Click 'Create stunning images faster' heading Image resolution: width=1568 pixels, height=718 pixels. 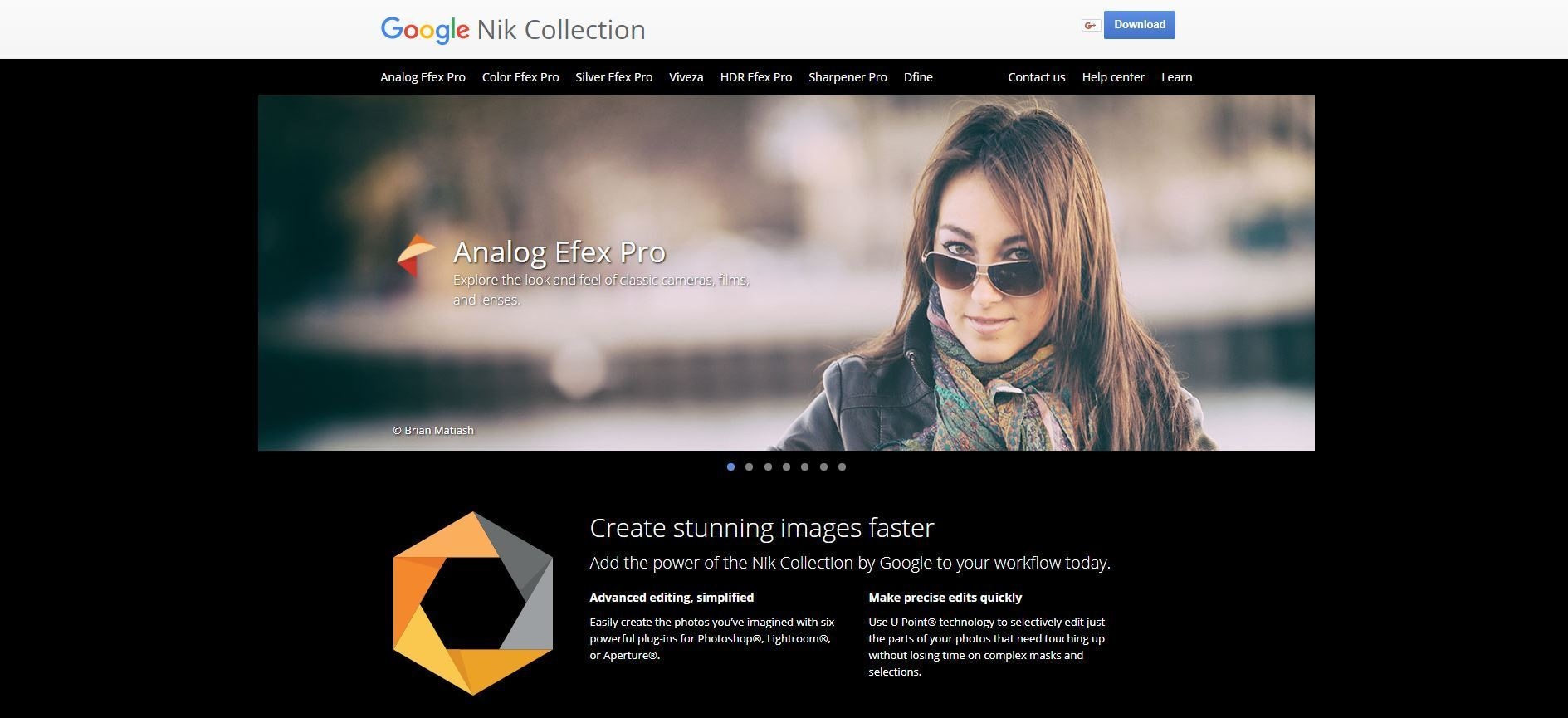coord(762,528)
